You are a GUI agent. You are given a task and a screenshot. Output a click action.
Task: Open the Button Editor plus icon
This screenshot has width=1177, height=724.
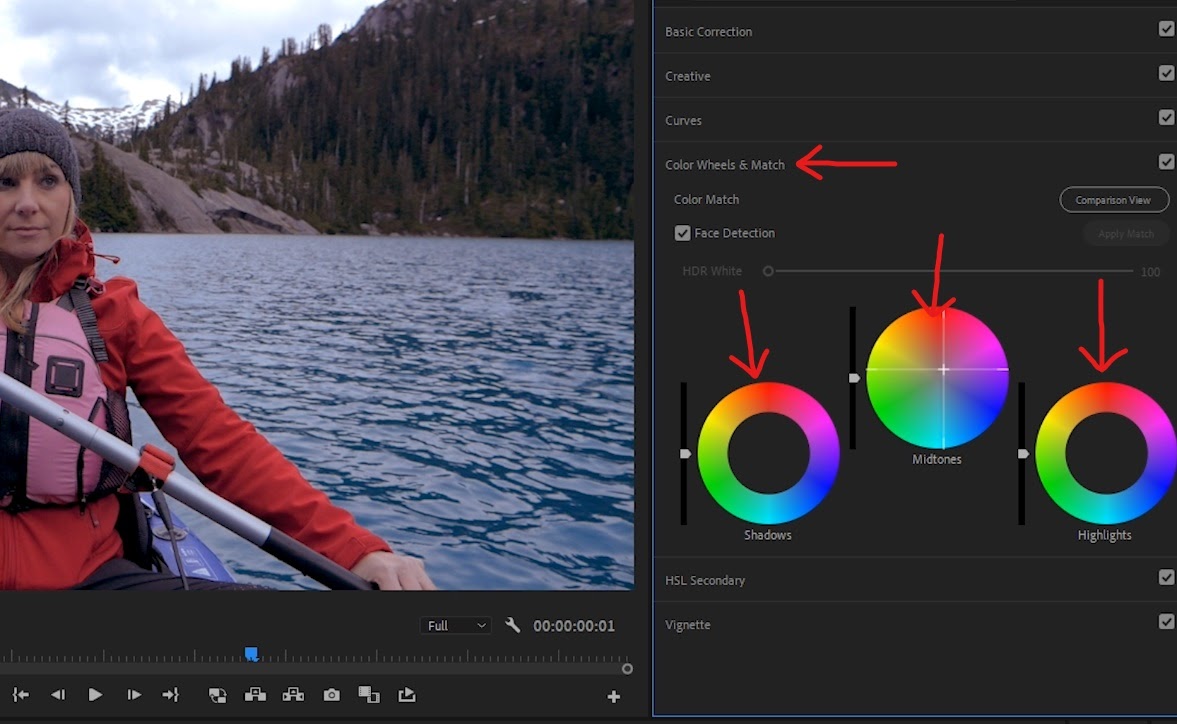click(x=613, y=697)
